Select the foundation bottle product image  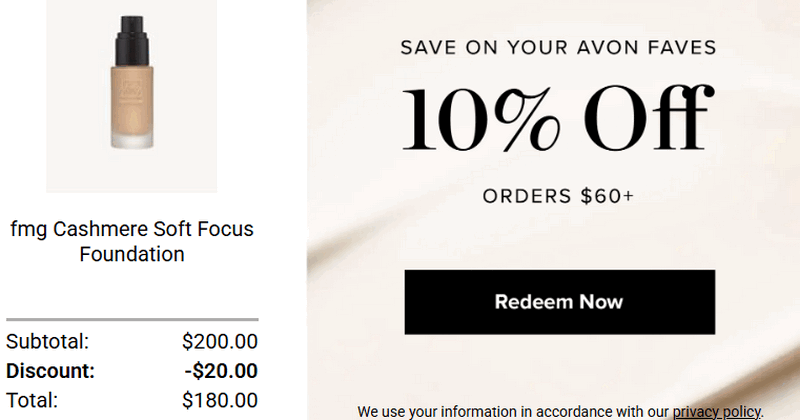131,95
